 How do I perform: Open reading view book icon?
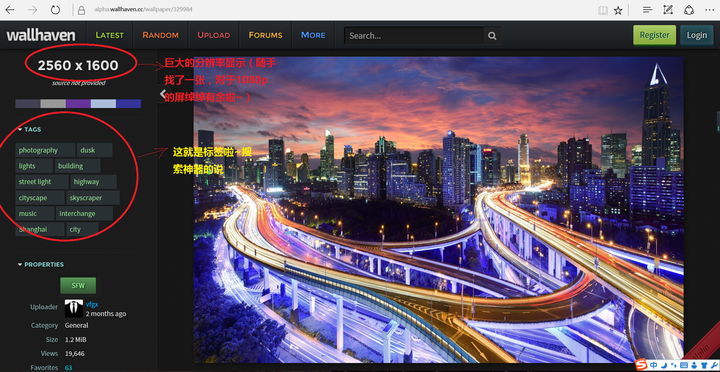click(x=603, y=10)
